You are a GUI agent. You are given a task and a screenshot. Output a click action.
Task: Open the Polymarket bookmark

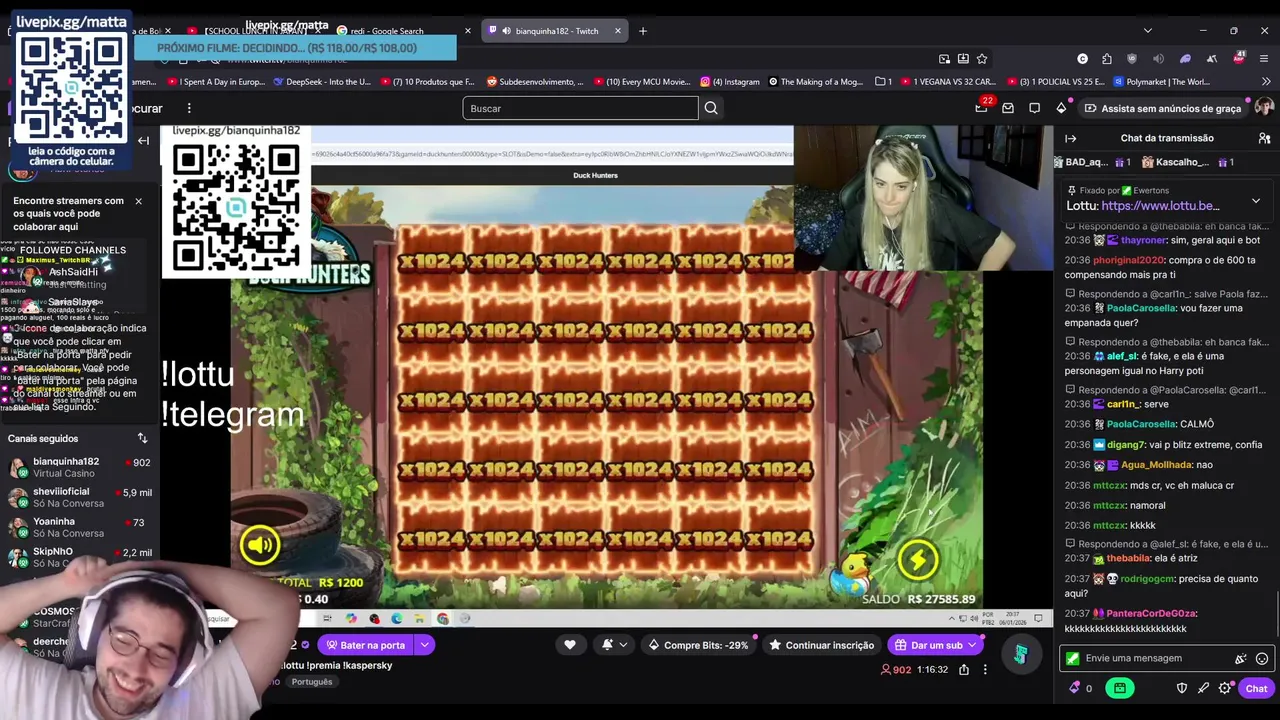tap(1161, 82)
